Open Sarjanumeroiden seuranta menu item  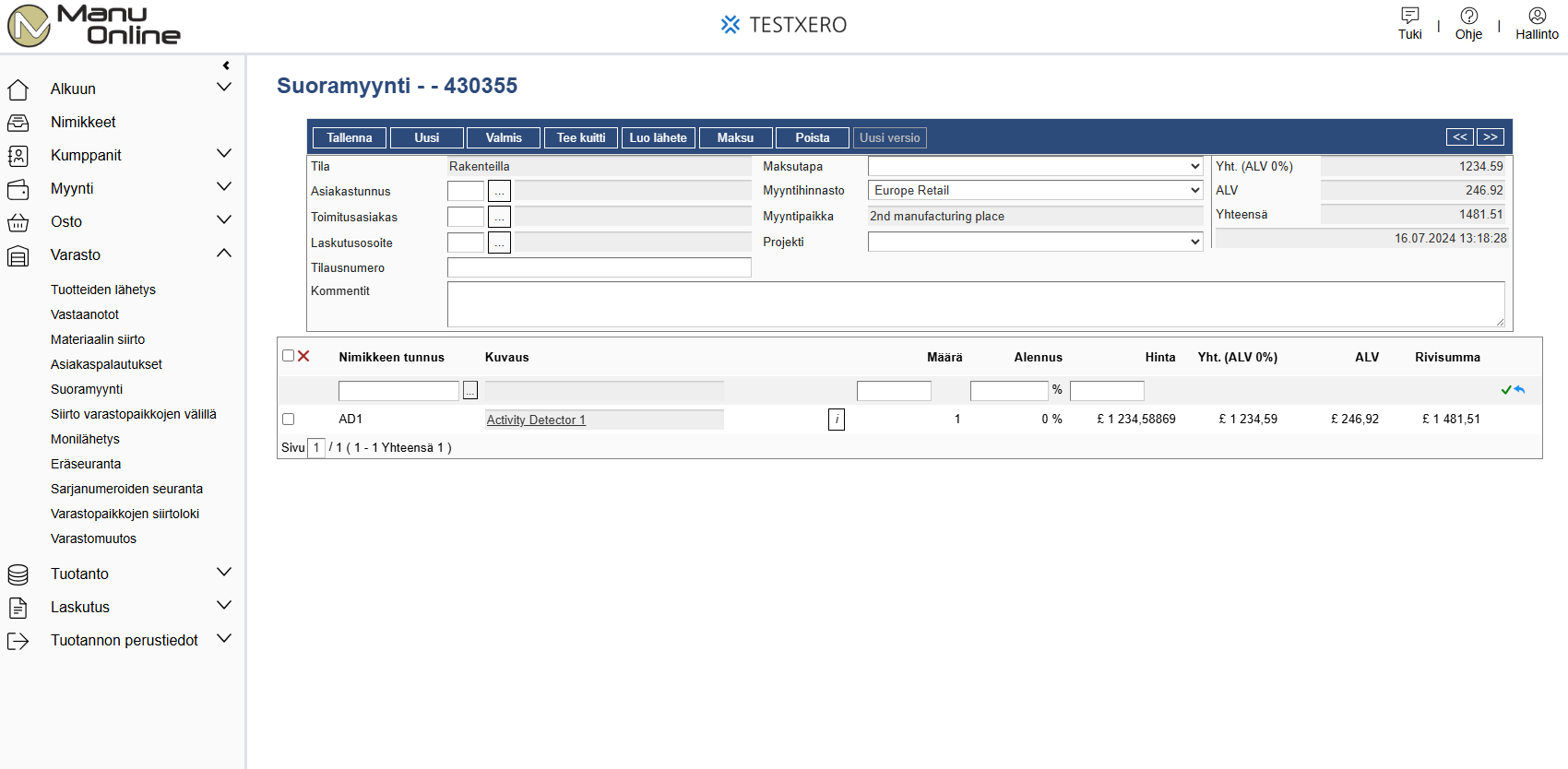pos(126,489)
